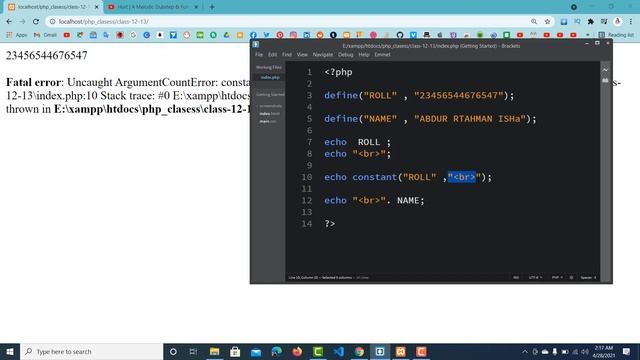640x360 pixels.
Task: Open index.html in Brackets file tree
Action: tap(269, 114)
